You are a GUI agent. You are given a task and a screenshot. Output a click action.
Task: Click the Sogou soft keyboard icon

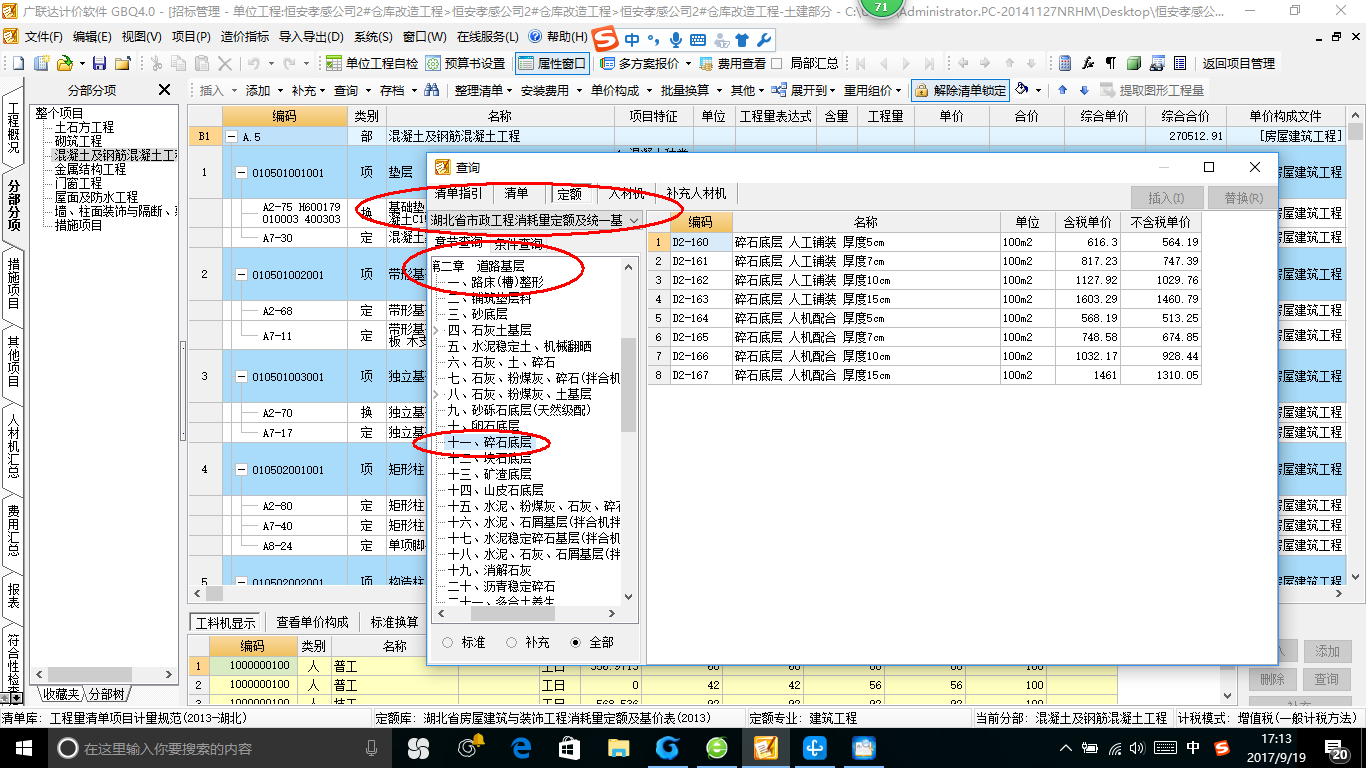698,40
